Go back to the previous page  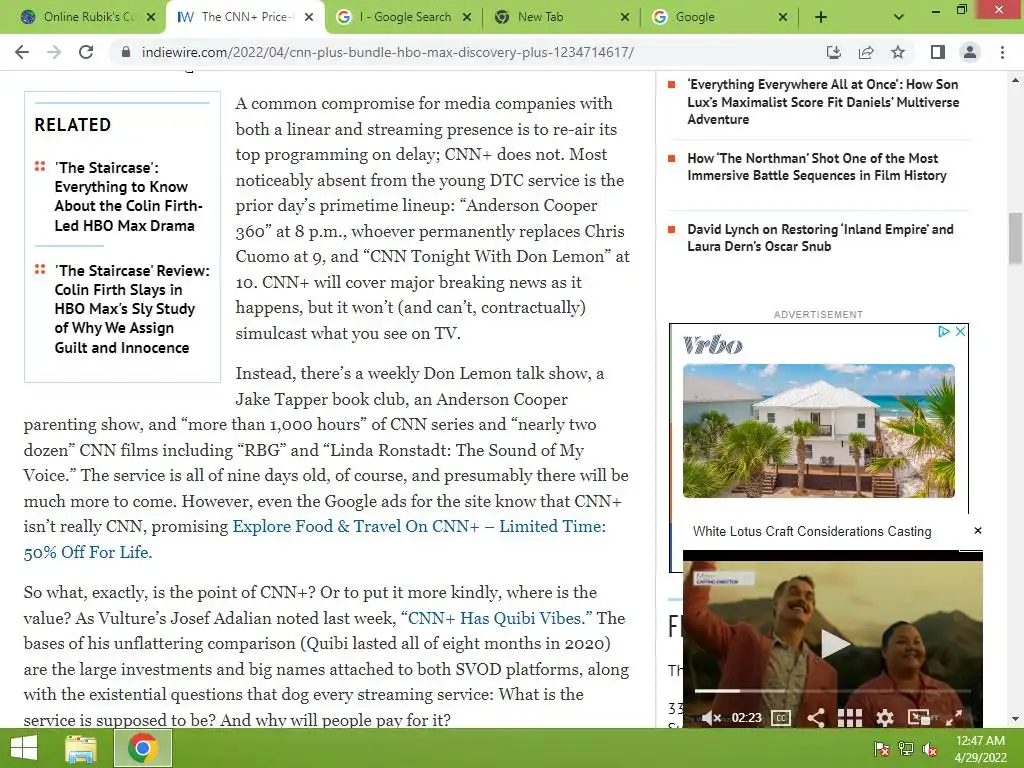[x=22, y=52]
